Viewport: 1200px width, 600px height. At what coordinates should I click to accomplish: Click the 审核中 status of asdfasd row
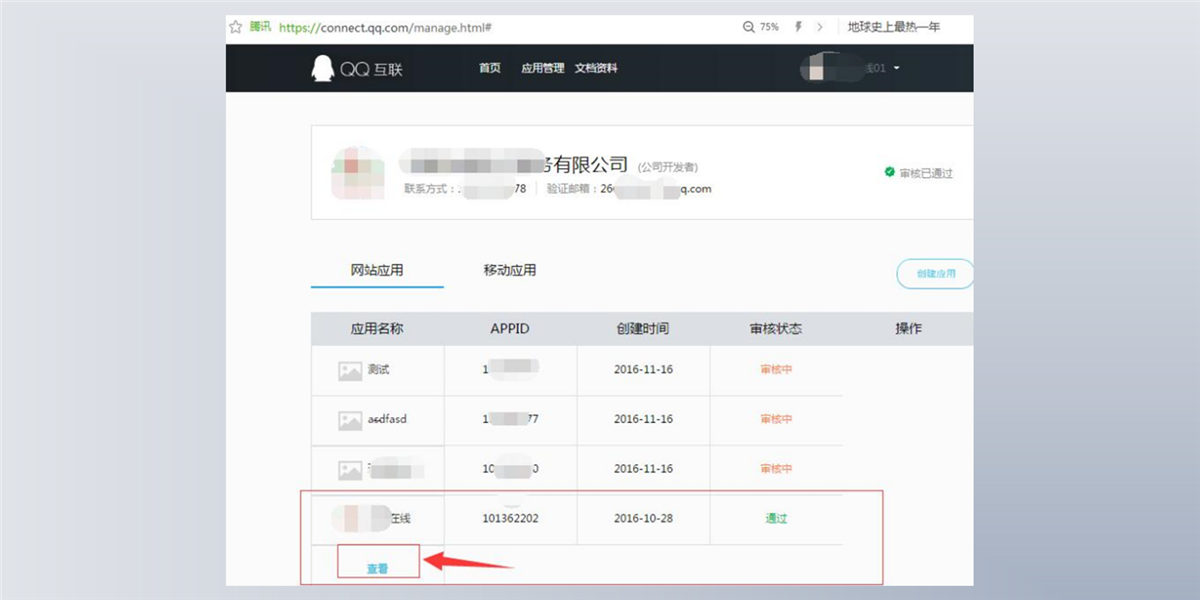tap(776, 419)
